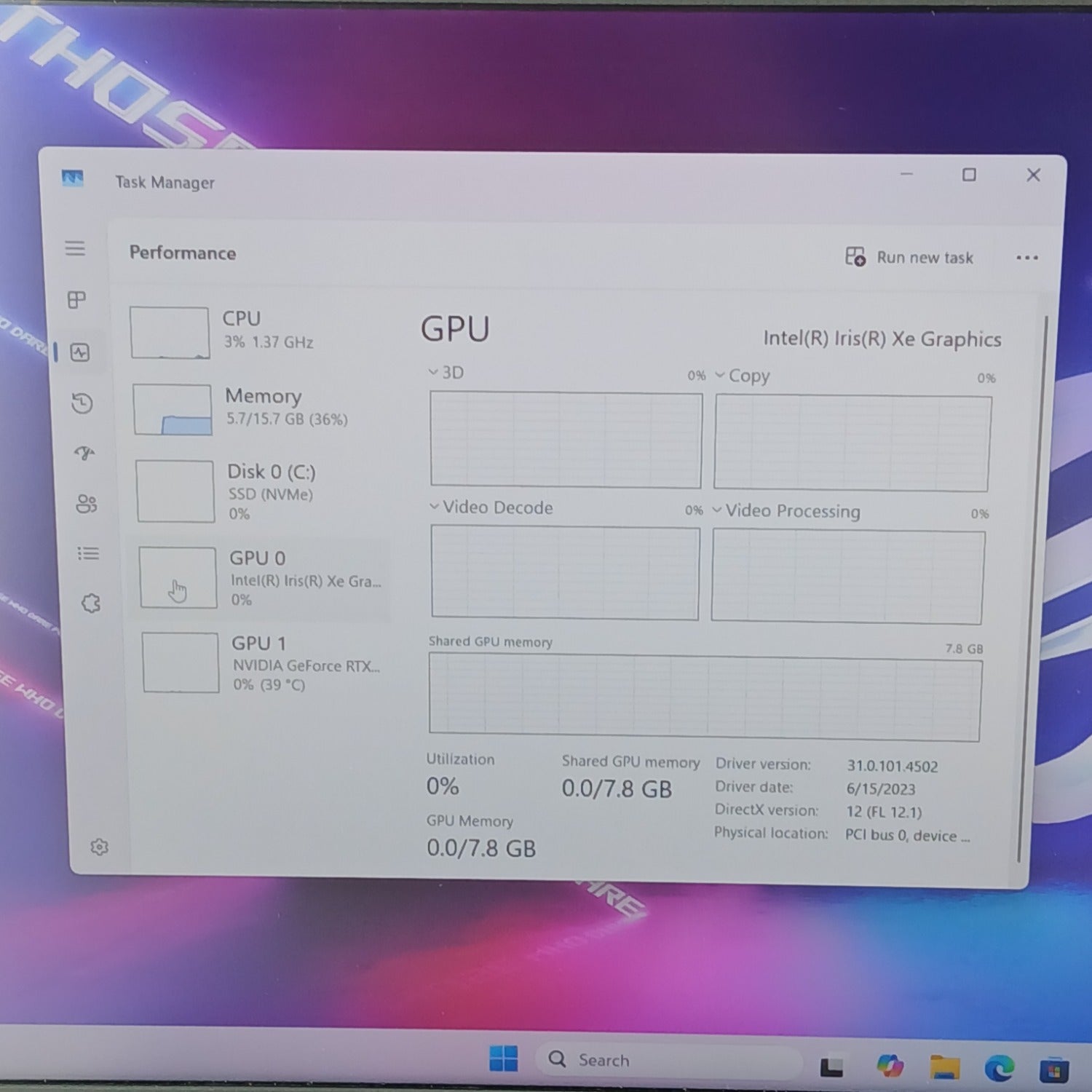The height and width of the screenshot is (1092, 1092).
Task: Open the Details list page icon
Action: click(88, 554)
